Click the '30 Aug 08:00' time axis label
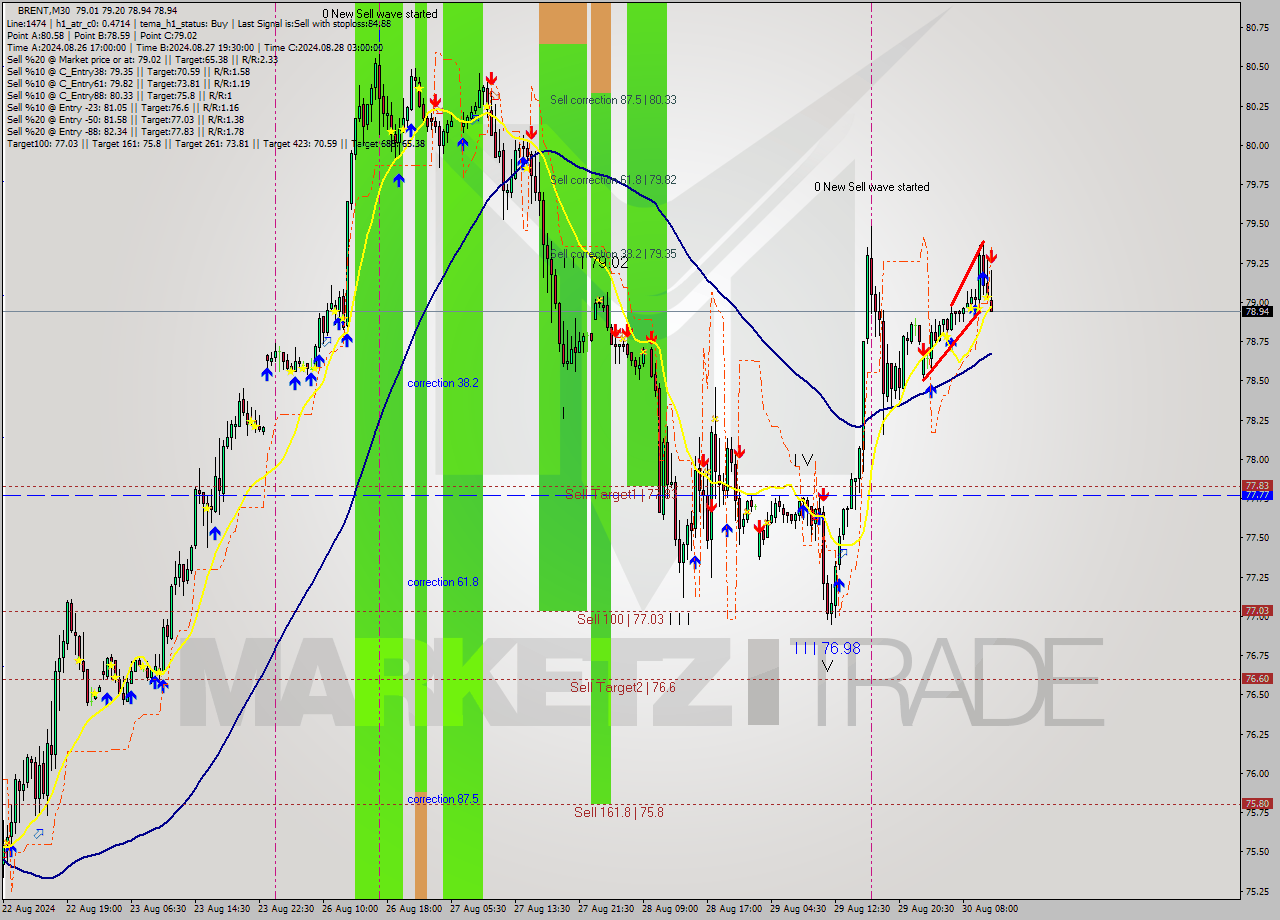Image resolution: width=1280 pixels, height=920 pixels. coord(990,909)
